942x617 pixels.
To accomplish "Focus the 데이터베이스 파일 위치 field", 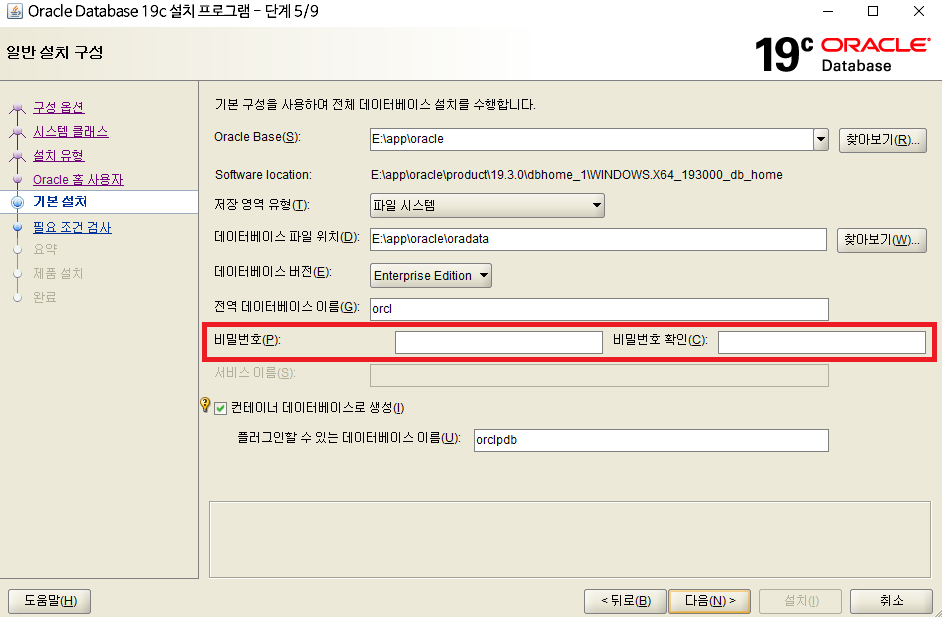I will (598, 239).
